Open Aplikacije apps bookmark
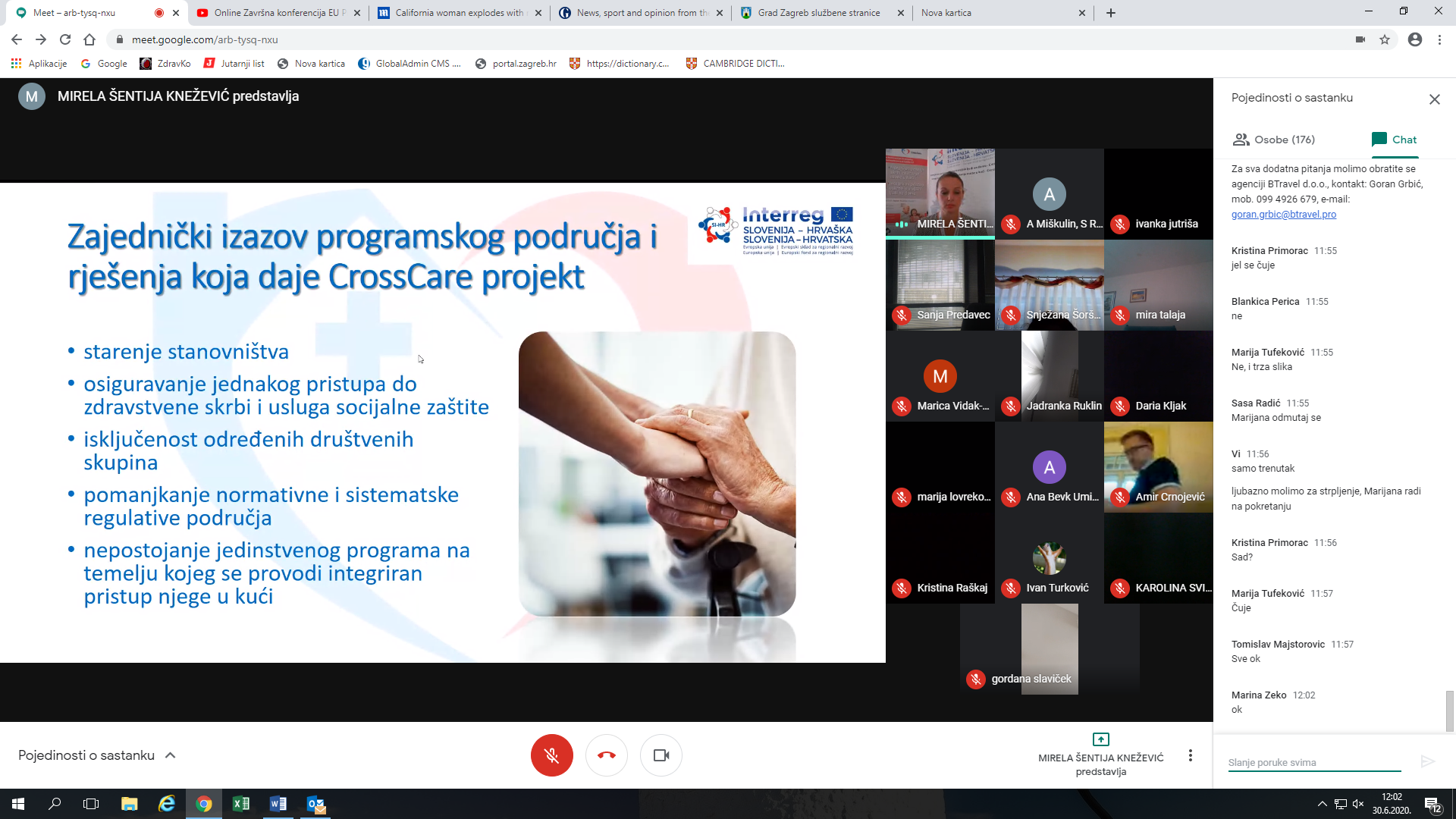 click(x=39, y=64)
